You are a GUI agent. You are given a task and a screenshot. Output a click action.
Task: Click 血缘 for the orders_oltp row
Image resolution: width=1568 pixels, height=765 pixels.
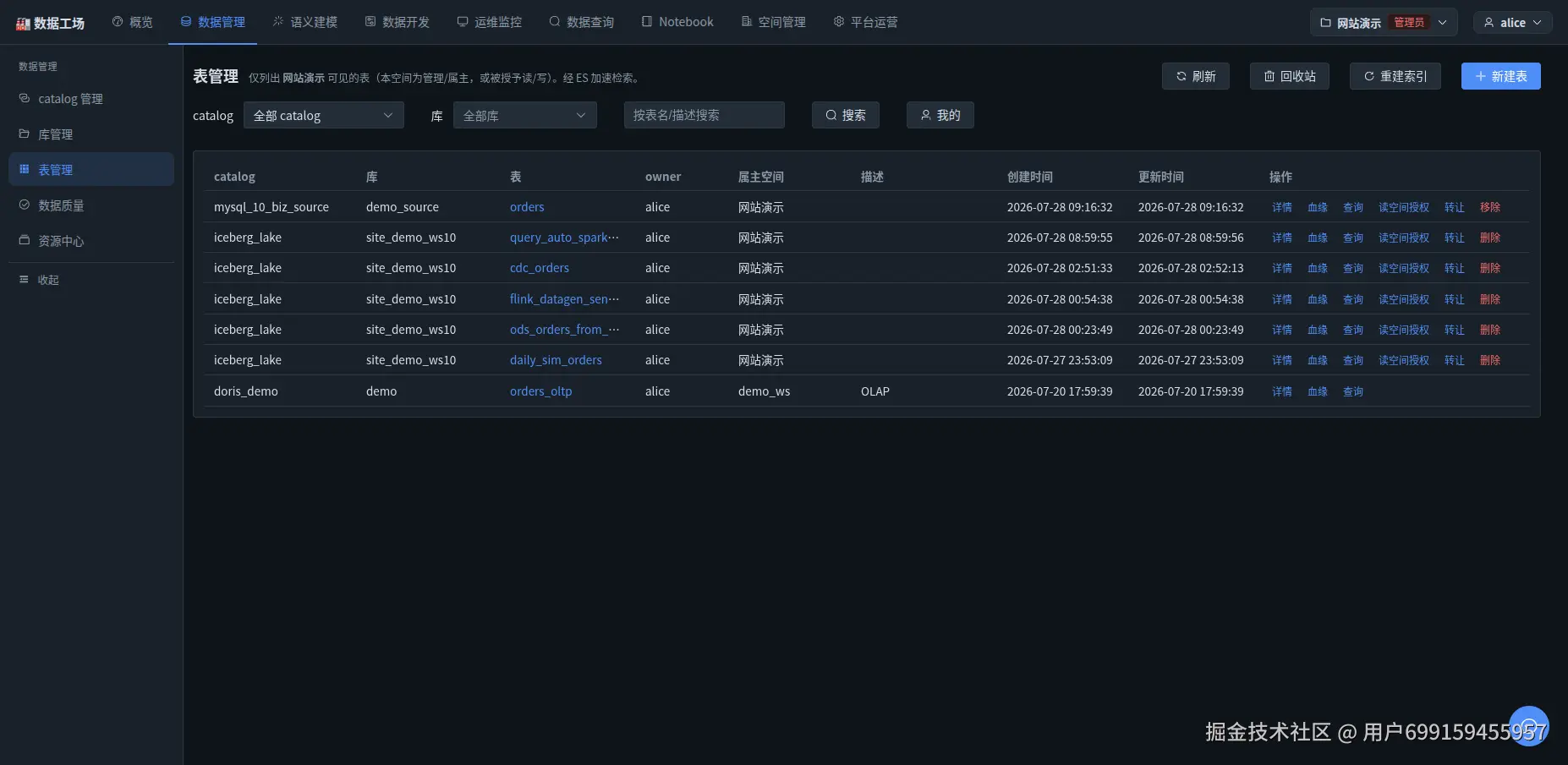point(1318,391)
